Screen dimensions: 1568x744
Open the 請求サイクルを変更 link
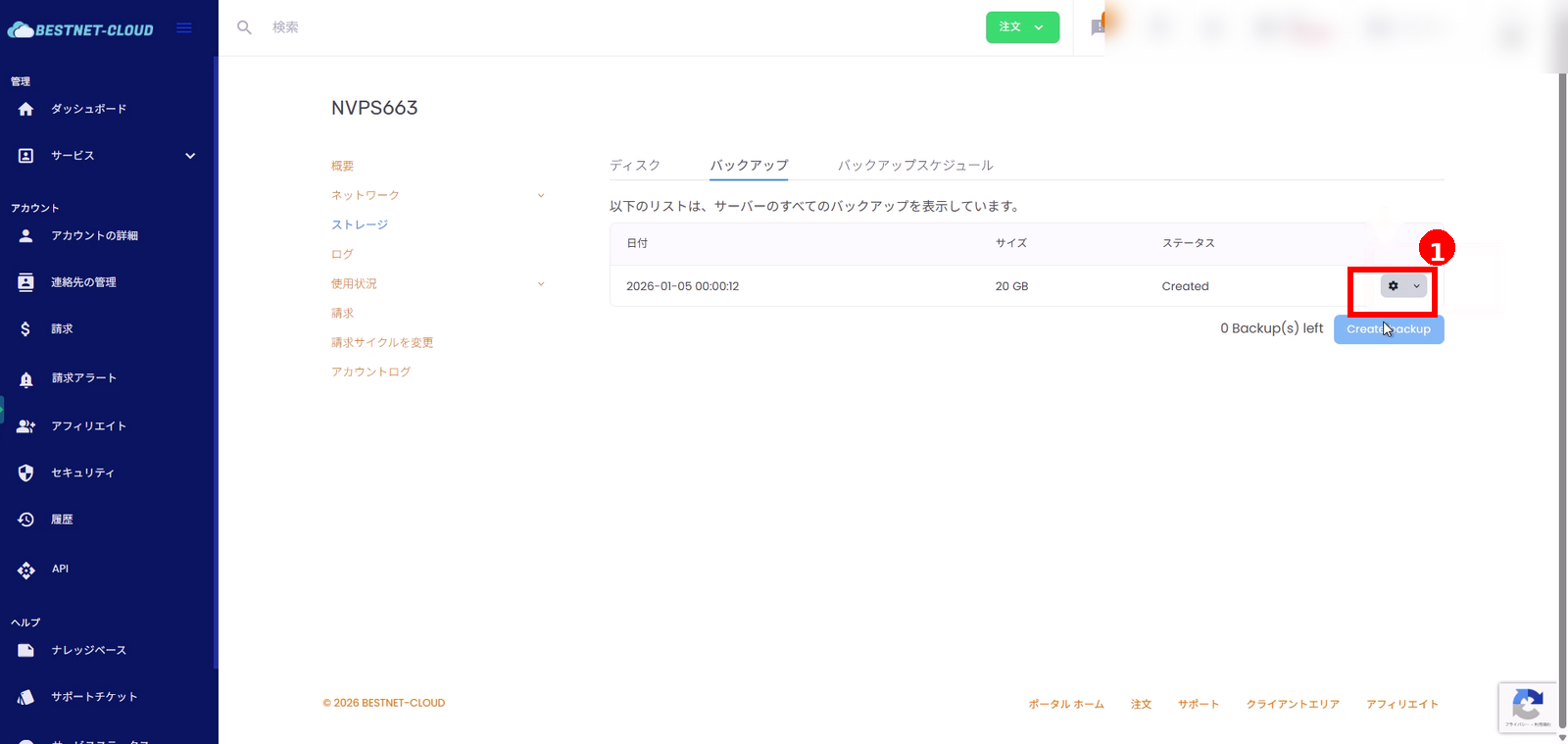tap(382, 343)
